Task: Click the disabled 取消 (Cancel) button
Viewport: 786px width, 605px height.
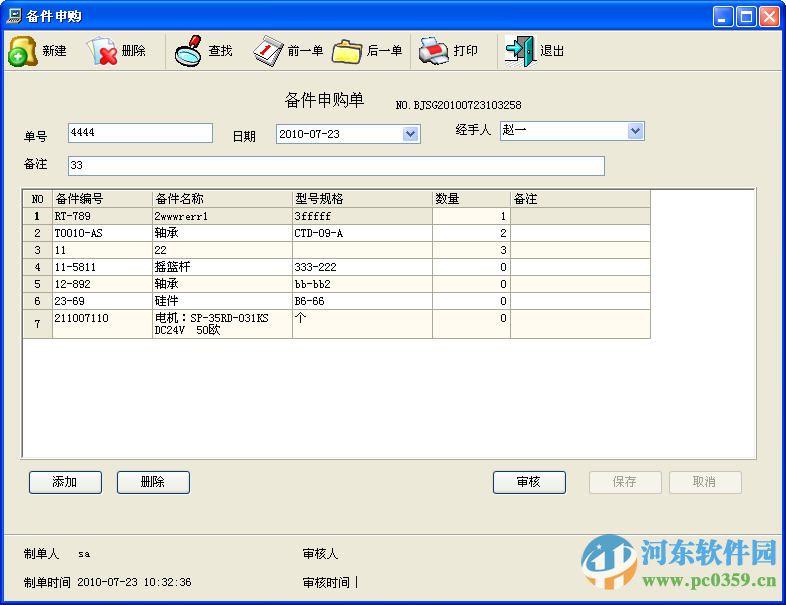Action: (705, 482)
